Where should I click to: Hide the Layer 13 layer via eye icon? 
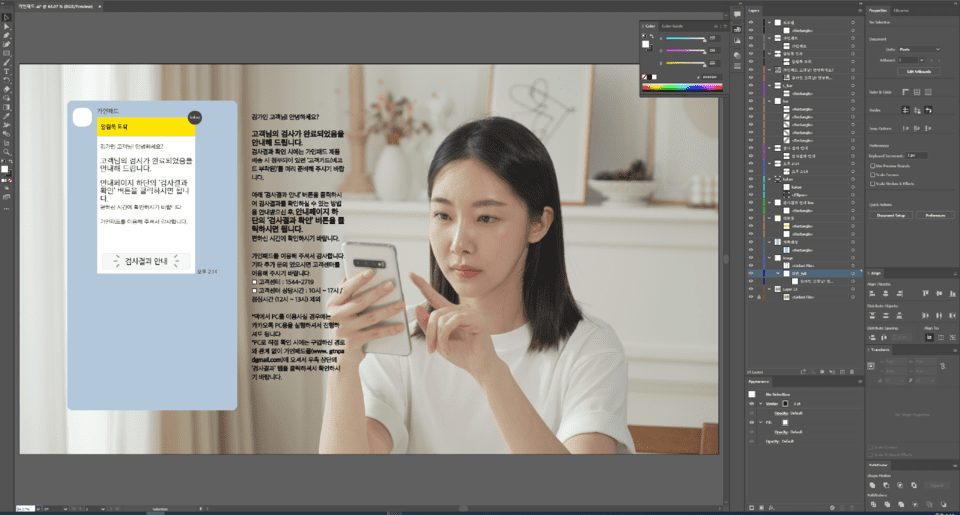(751, 289)
